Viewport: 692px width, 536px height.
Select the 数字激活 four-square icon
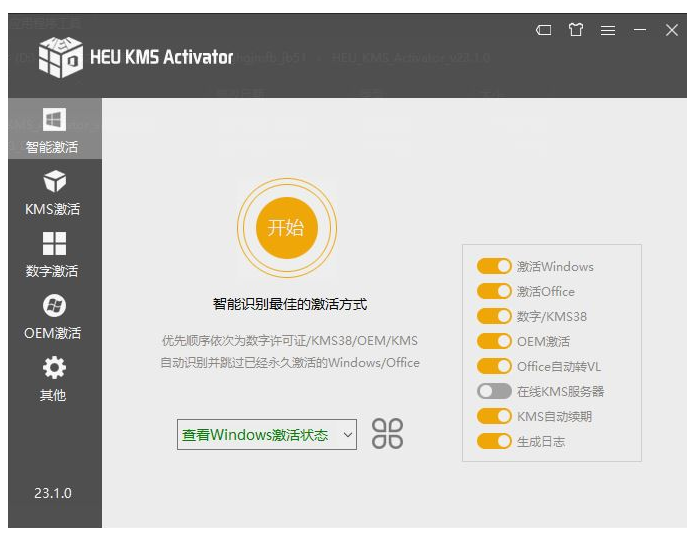pos(54,244)
